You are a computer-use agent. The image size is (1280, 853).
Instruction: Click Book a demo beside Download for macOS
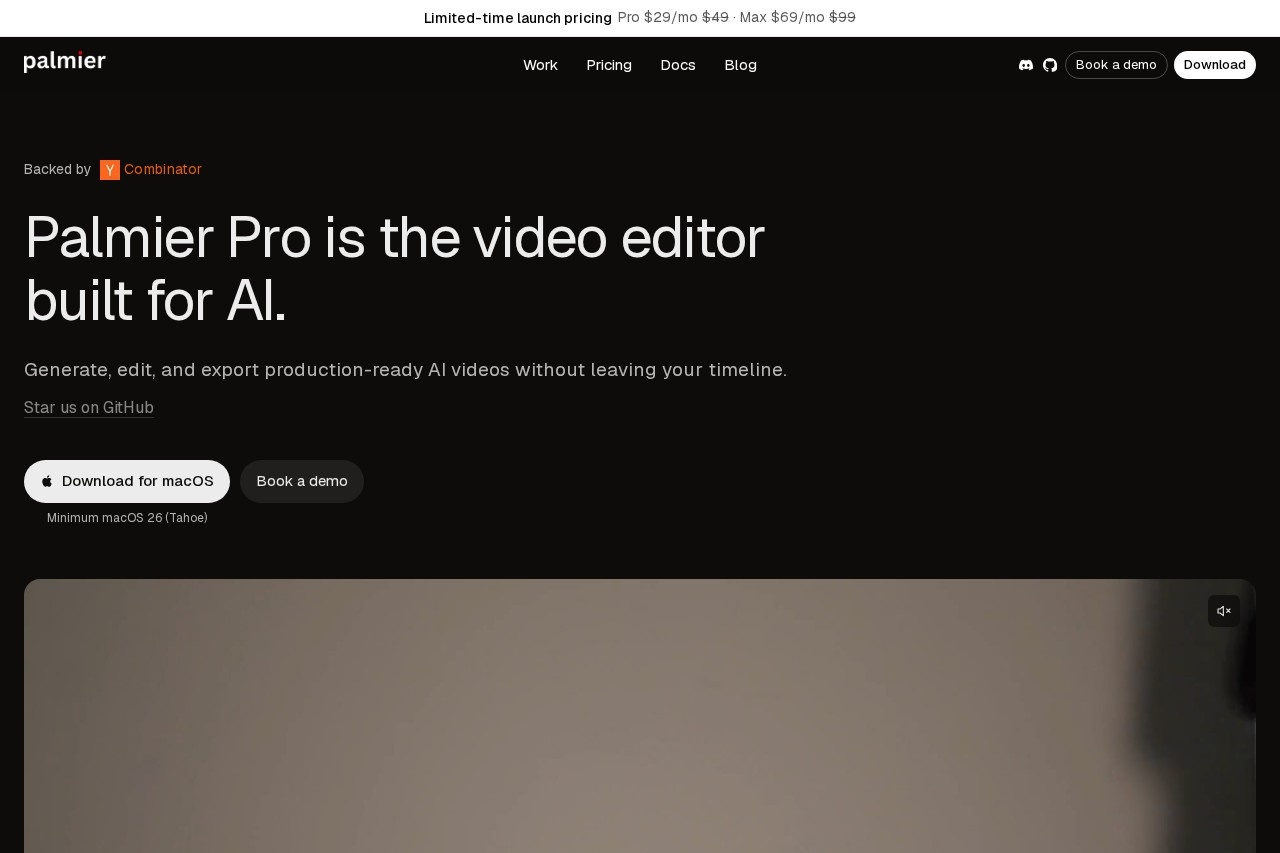point(302,481)
